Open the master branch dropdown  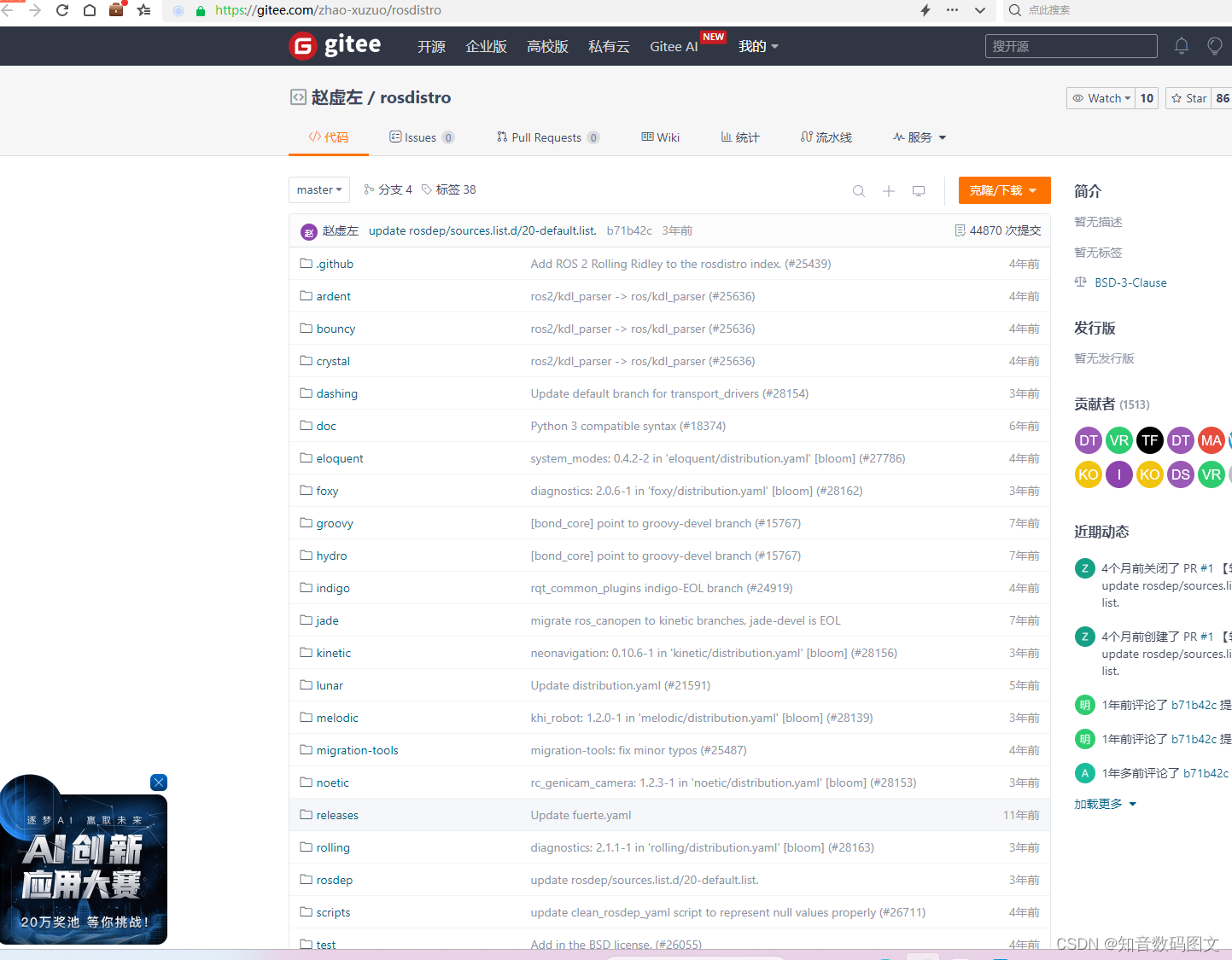pos(319,189)
